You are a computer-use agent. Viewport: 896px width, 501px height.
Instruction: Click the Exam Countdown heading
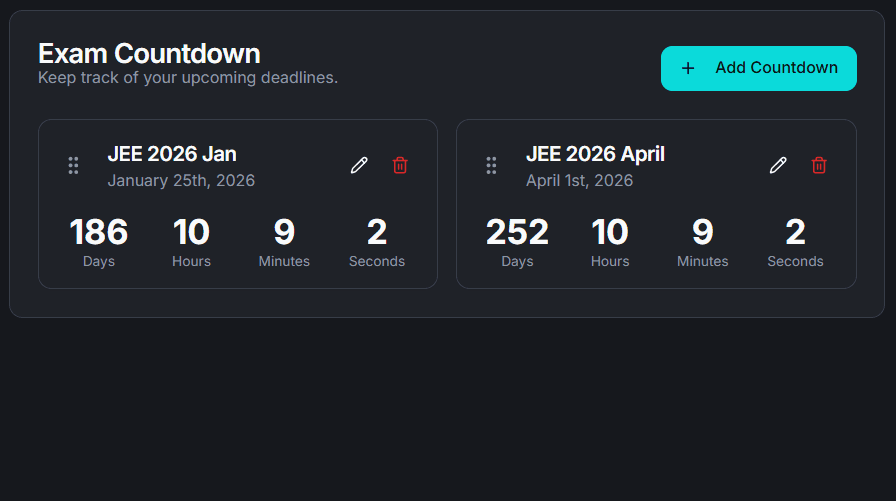(x=149, y=53)
